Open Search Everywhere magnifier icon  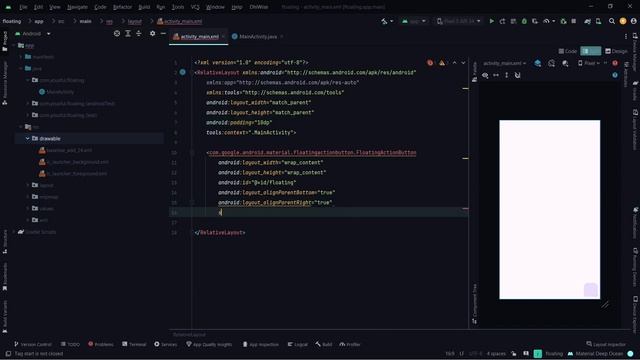(x=611, y=21)
